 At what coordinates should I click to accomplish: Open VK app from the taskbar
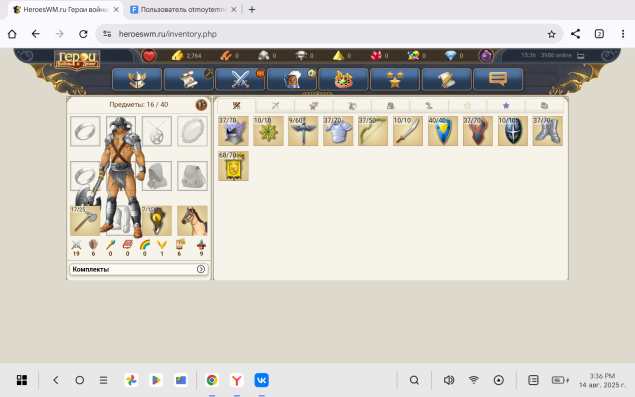[261, 380]
